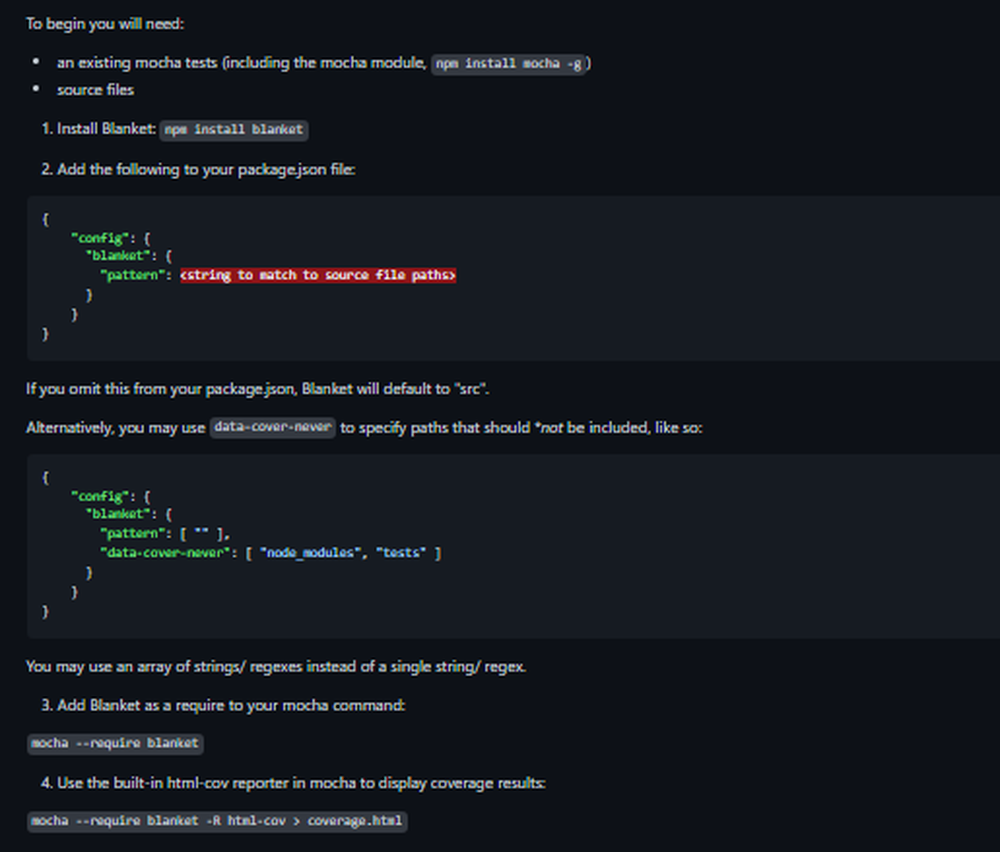Click the npm install blanket command
Screen dimensions: 1000x852
[233, 130]
